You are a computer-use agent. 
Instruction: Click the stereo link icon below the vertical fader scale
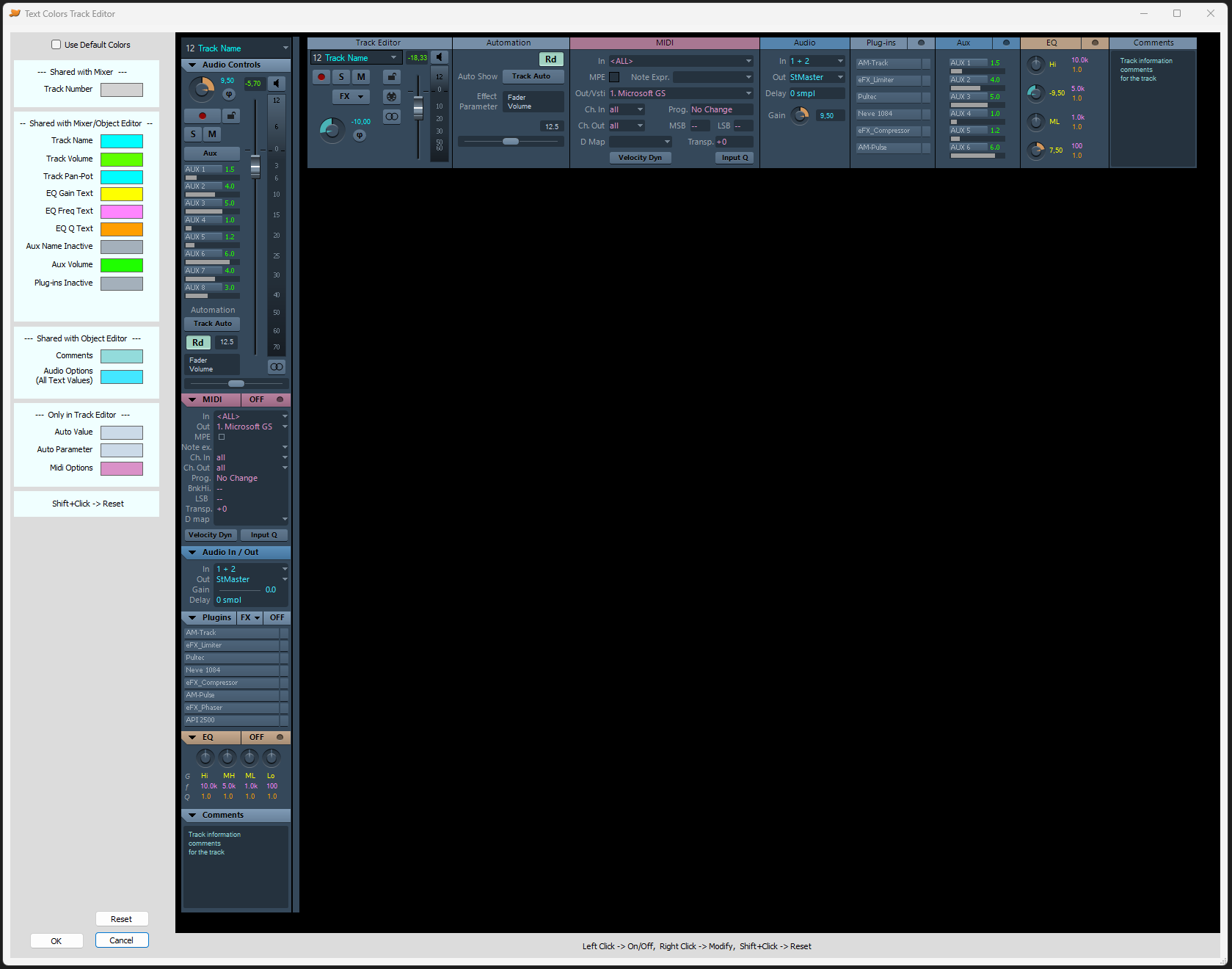pyautogui.click(x=277, y=366)
